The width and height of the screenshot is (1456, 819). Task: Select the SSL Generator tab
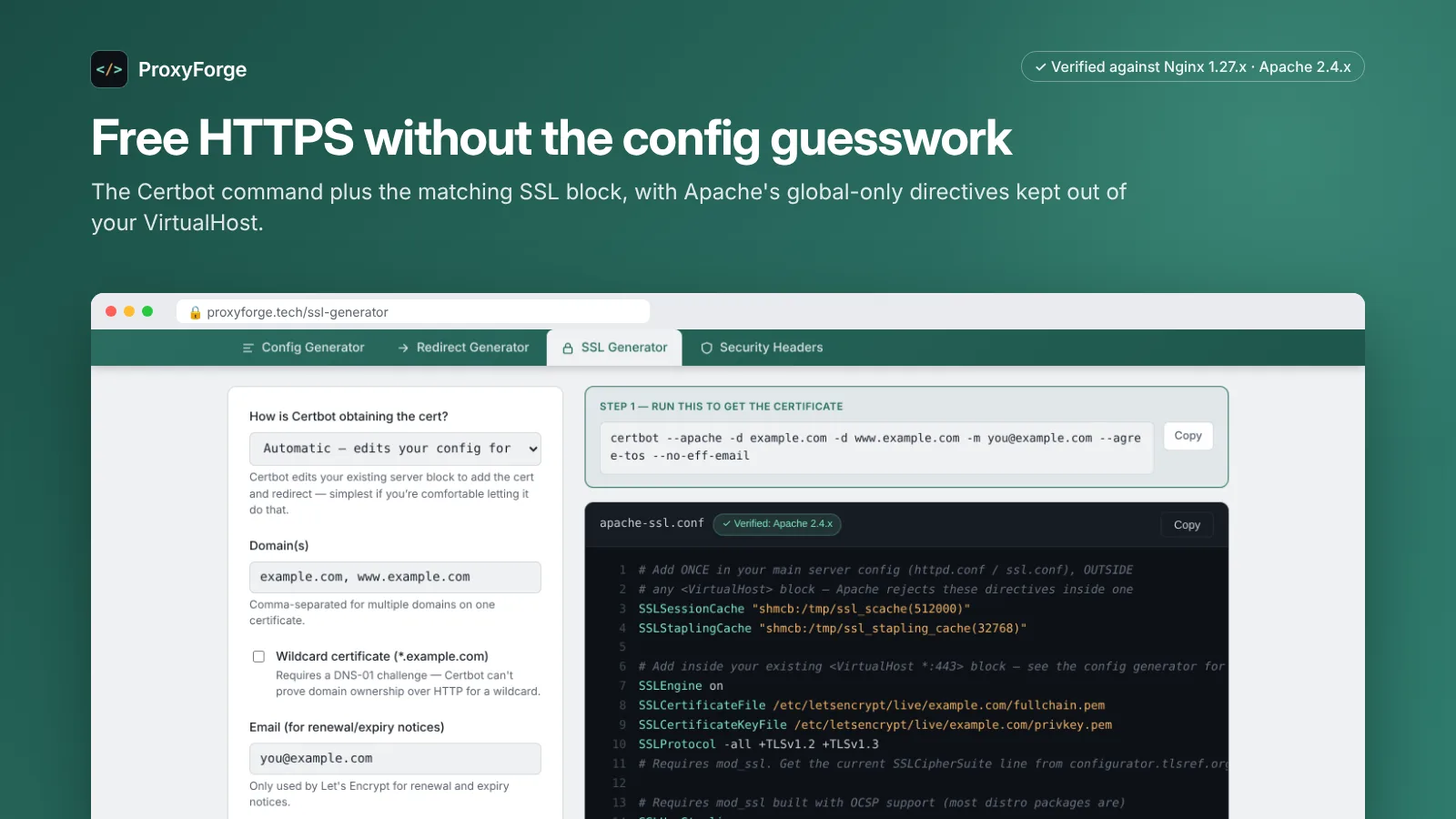614,348
